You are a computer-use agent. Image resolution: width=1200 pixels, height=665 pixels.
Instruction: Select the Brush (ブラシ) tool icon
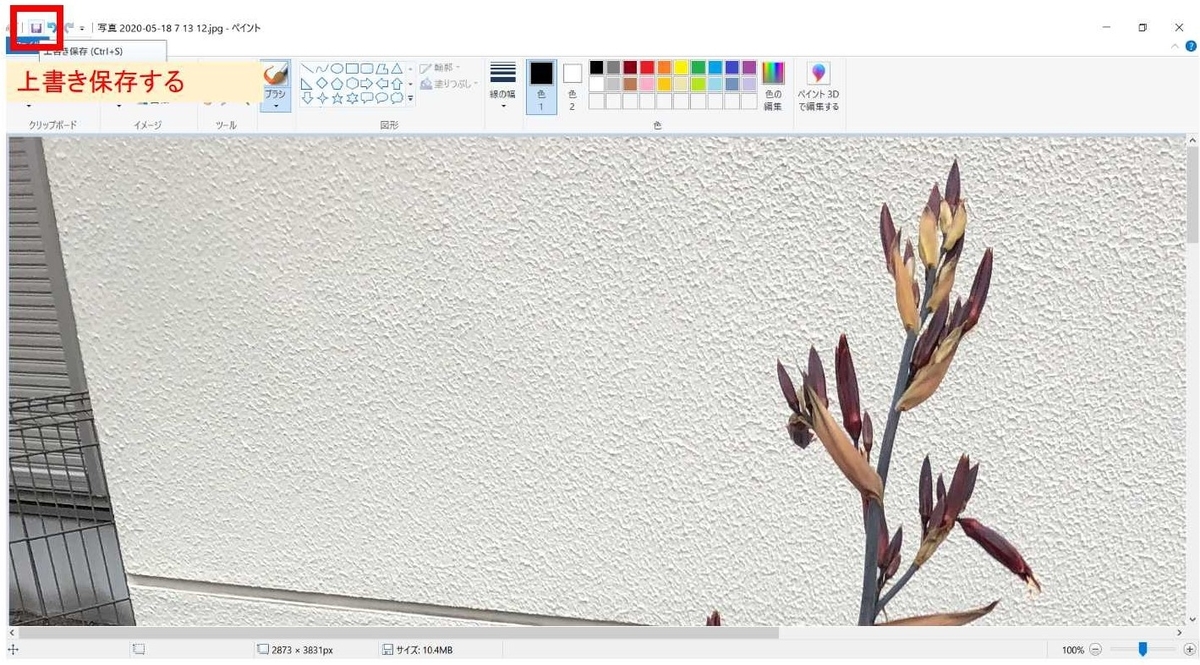tap(275, 75)
